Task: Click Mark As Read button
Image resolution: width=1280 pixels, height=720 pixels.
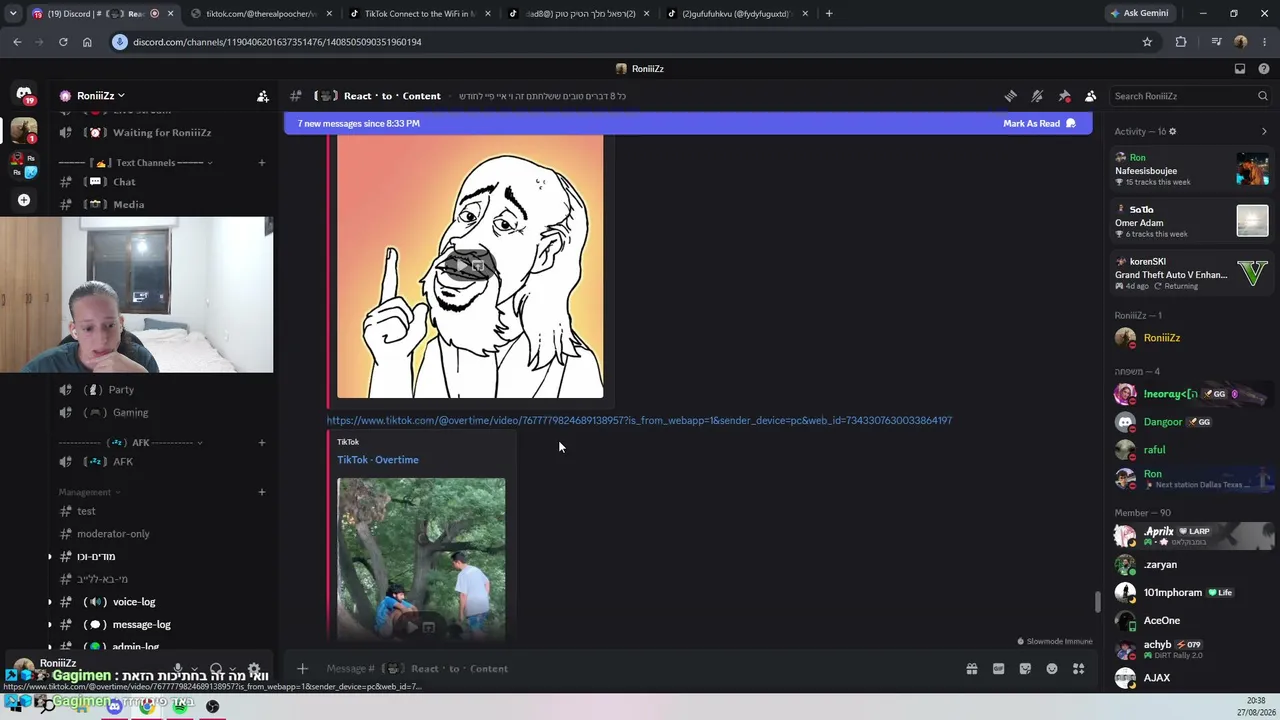Action: (1039, 124)
